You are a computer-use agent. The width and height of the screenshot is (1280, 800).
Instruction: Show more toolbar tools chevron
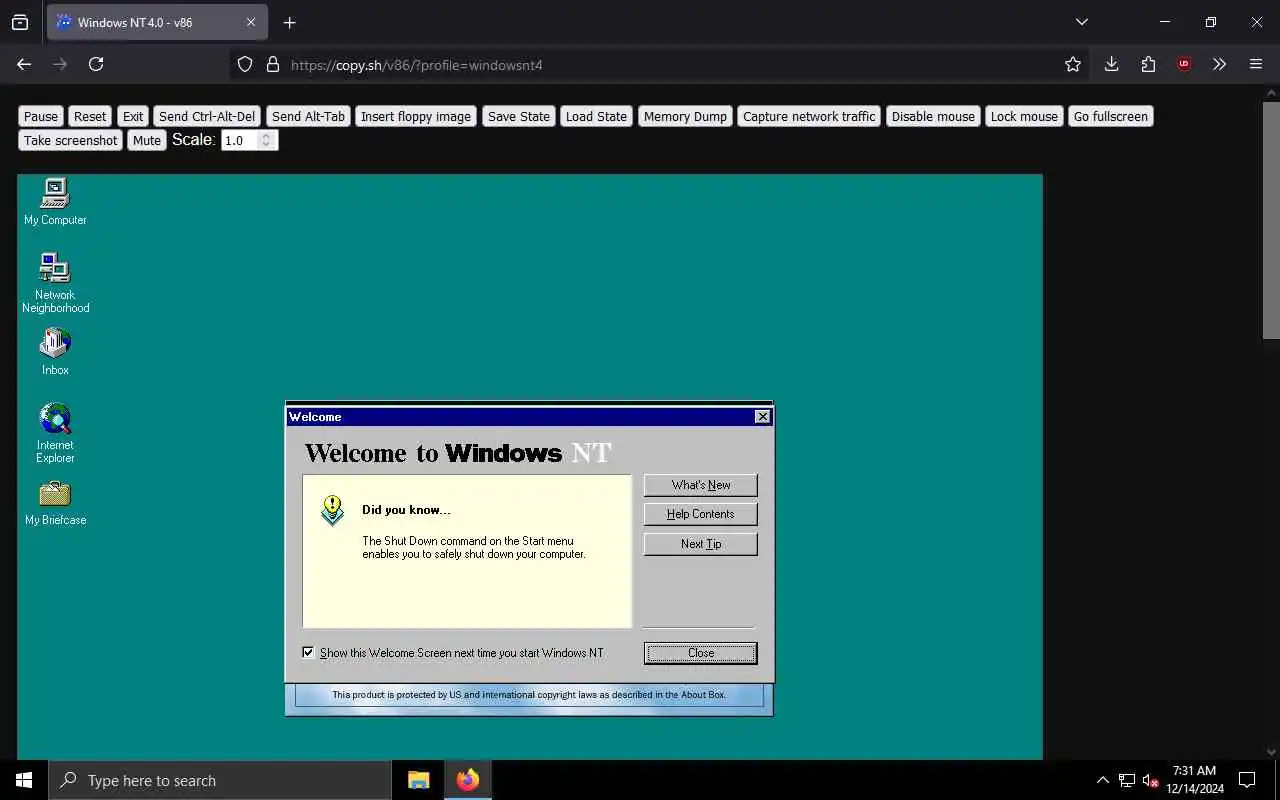coord(1219,64)
